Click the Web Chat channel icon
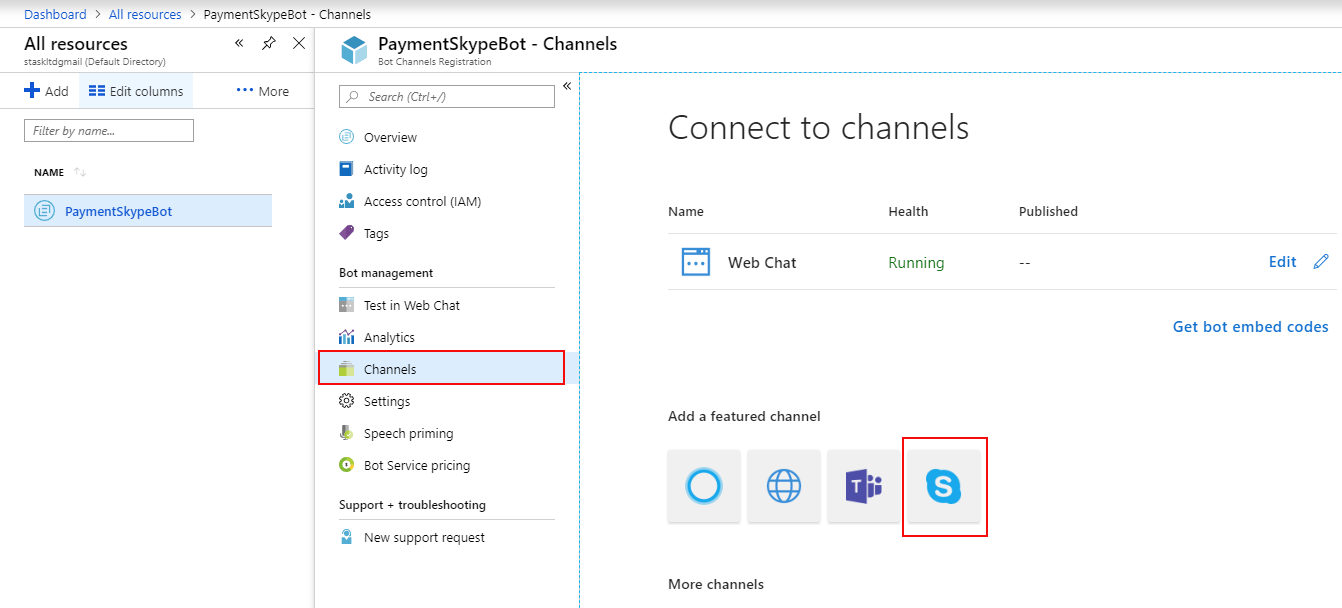 pyautogui.click(x=695, y=262)
